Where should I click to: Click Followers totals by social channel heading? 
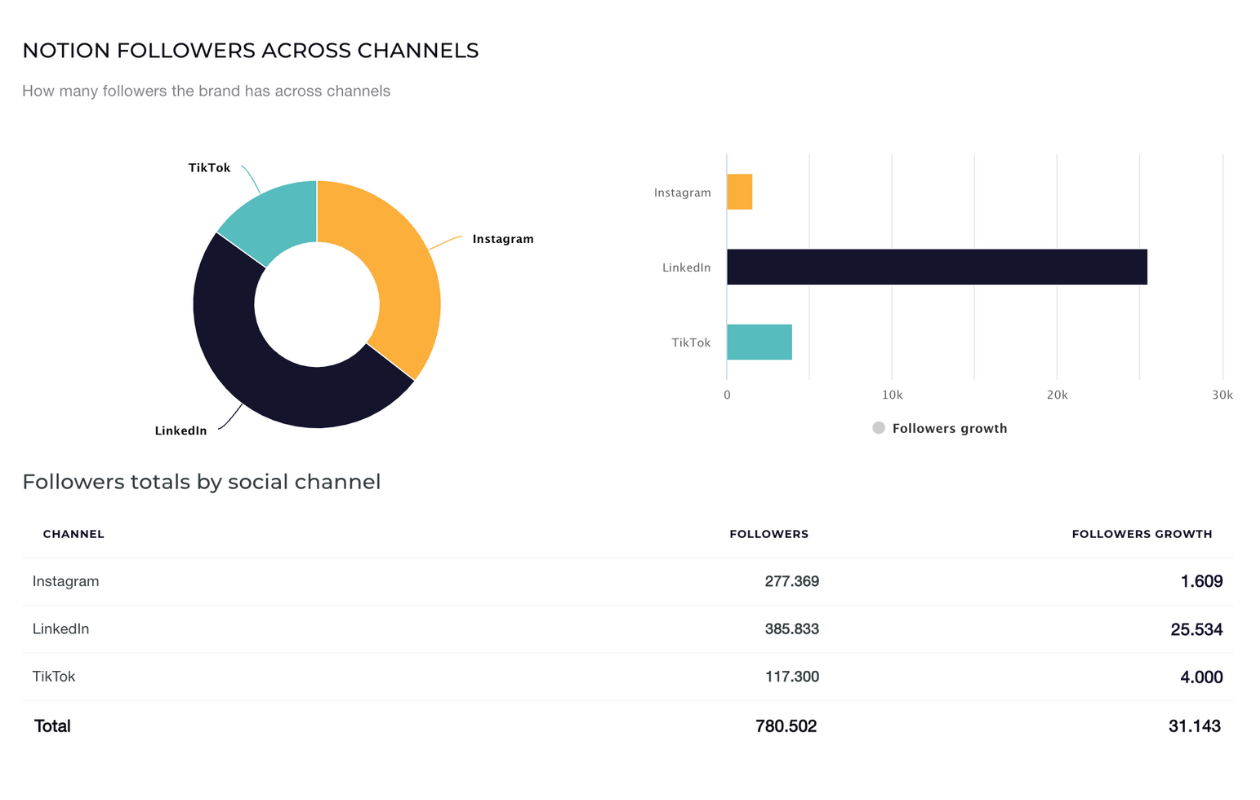tap(202, 482)
